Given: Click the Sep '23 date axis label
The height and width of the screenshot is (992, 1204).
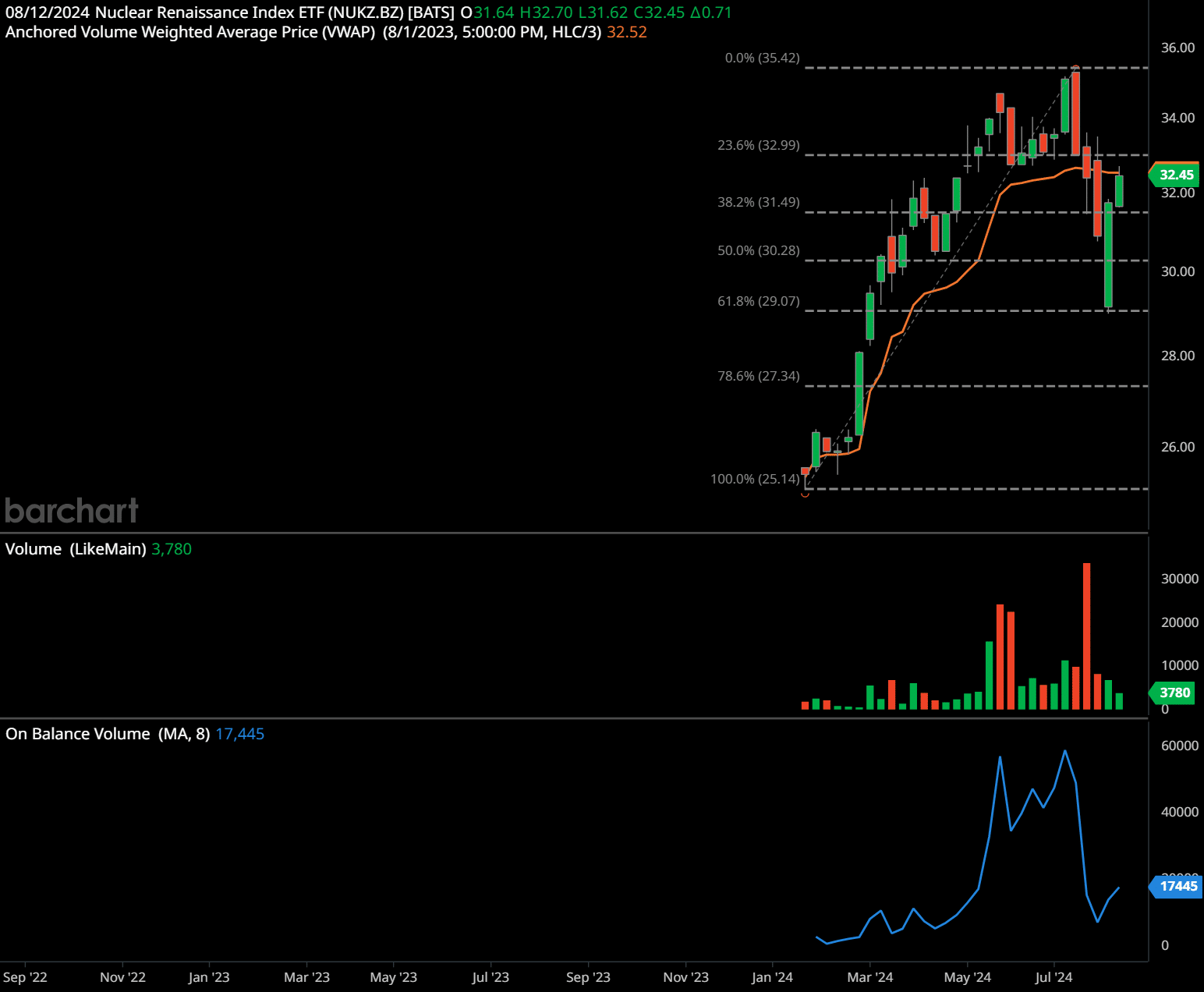Looking at the screenshot, I should pos(588,977).
